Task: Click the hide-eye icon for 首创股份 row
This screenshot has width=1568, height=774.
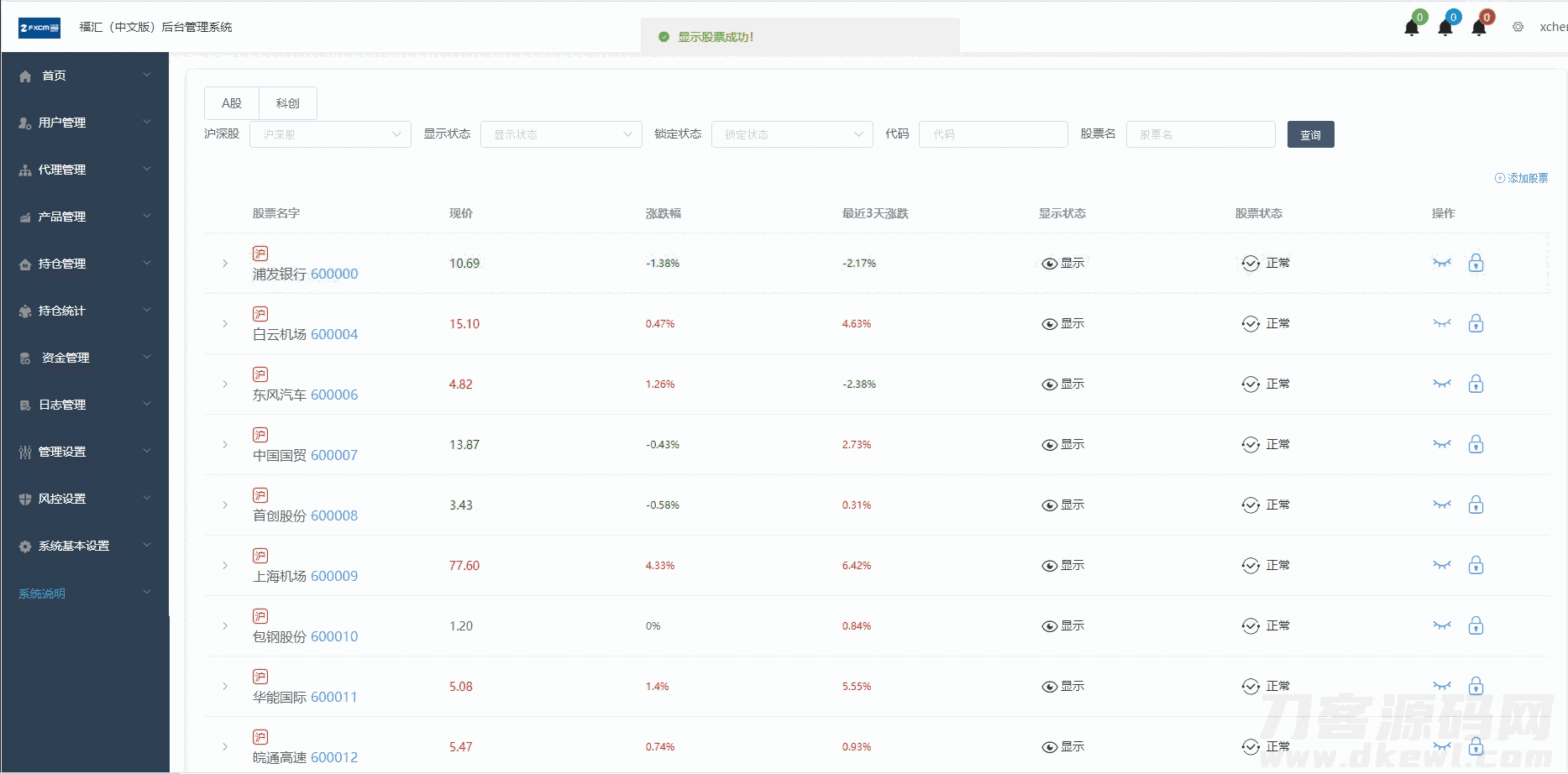Action: tap(1442, 505)
